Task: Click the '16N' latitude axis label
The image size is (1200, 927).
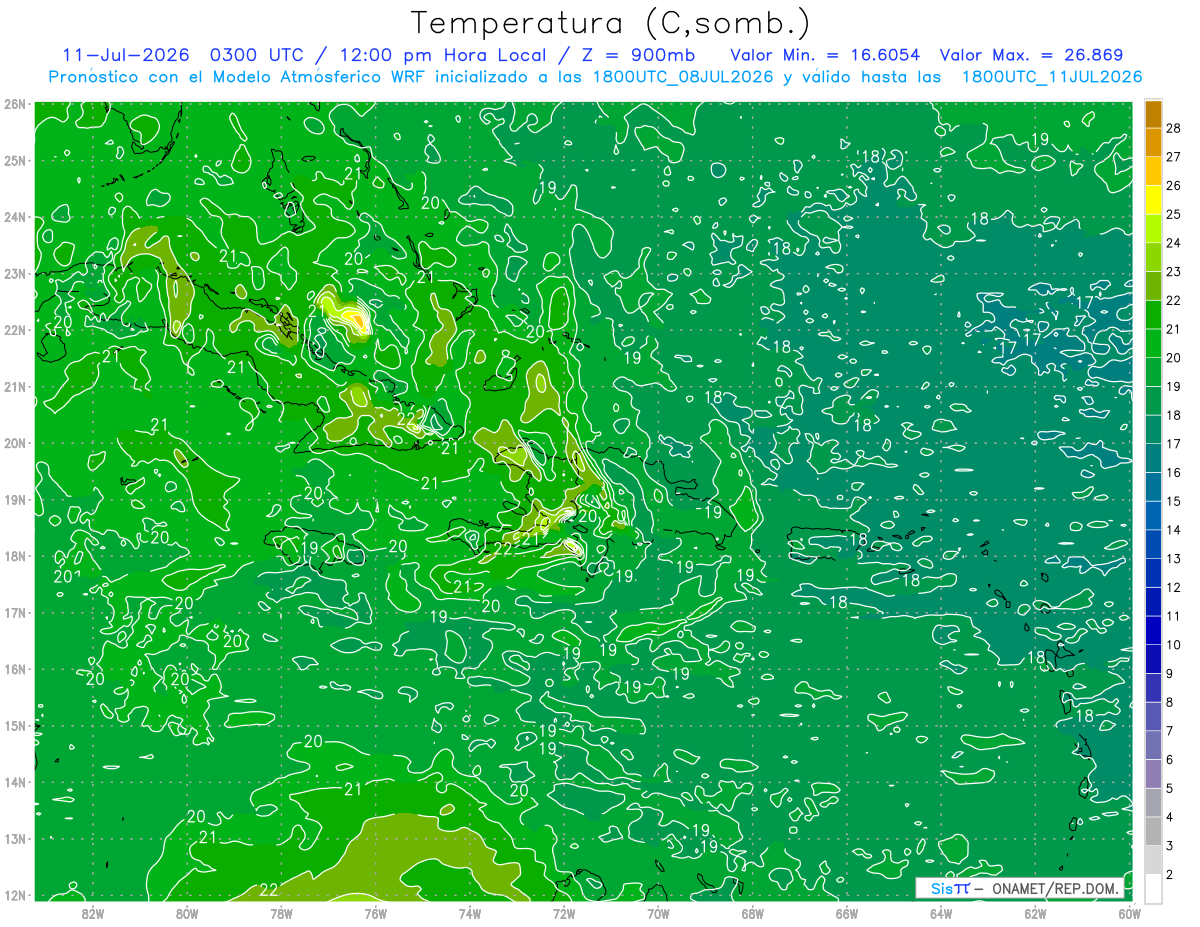Action: pos(15,669)
